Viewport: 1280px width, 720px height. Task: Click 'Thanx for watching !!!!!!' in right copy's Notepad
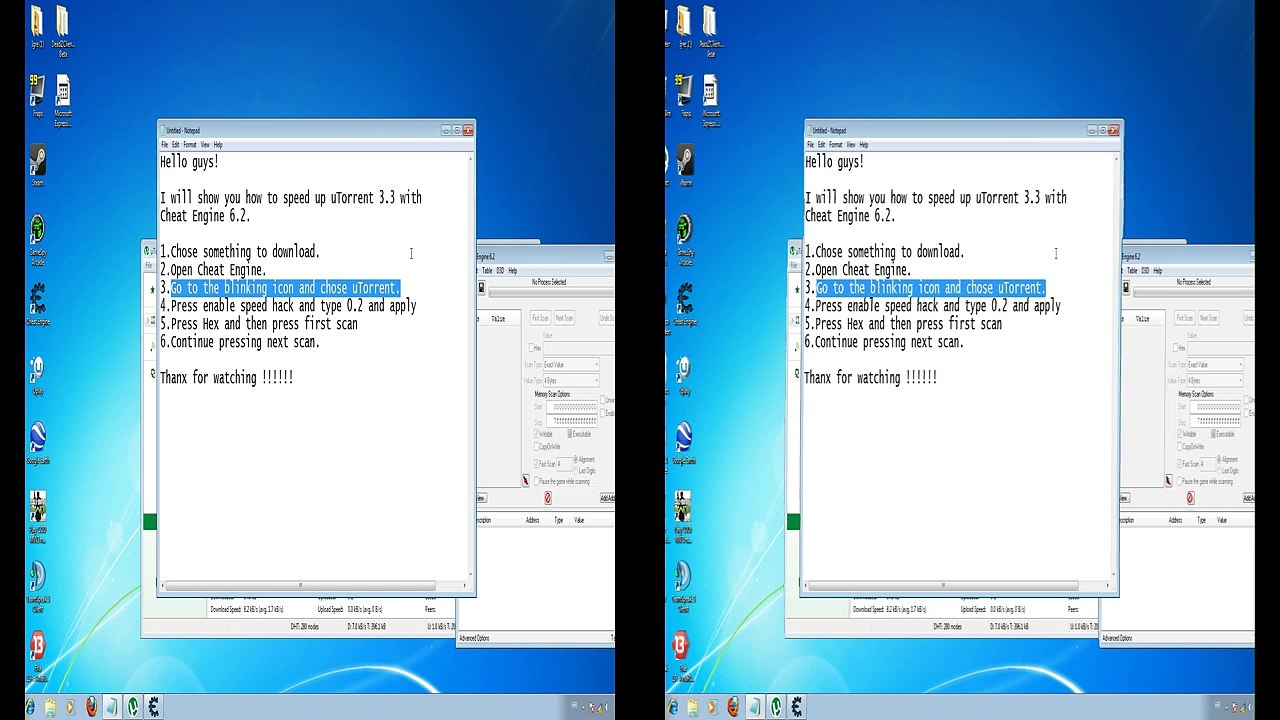[x=871, y=378]
